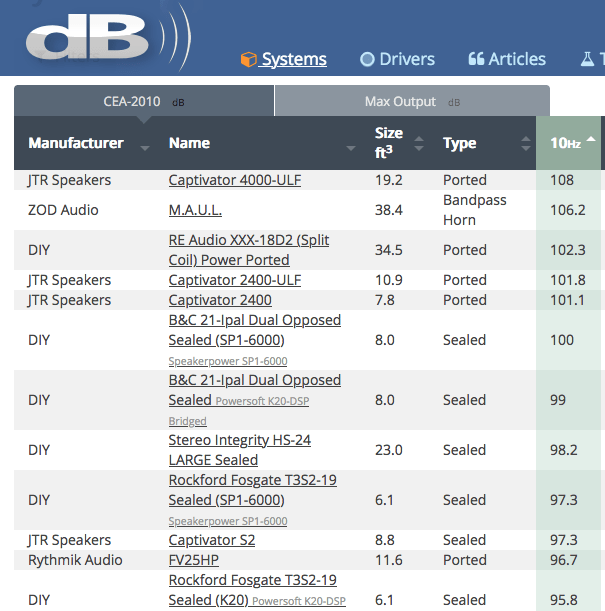
Task: Open RE Audio XXX-18D2 Power Ported link
Action: 249,250
